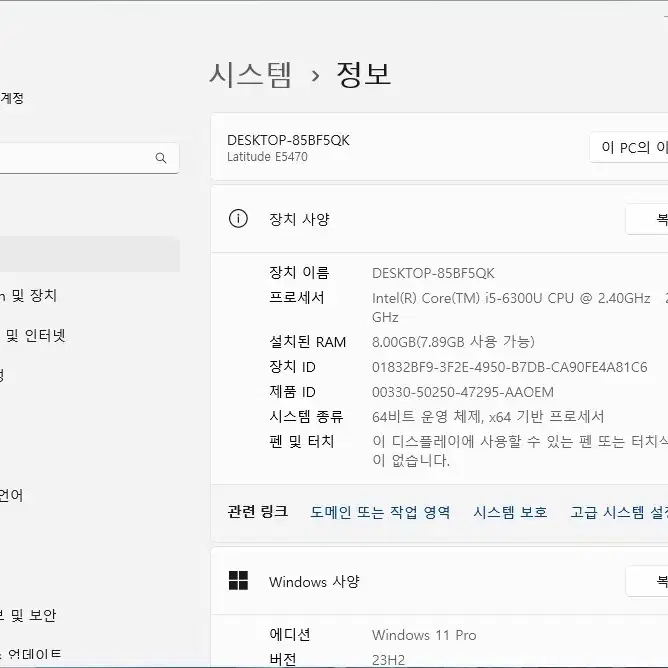Click the Latitude E5470 model text
The width and height of the screenshot is (668, 668).
267,157
